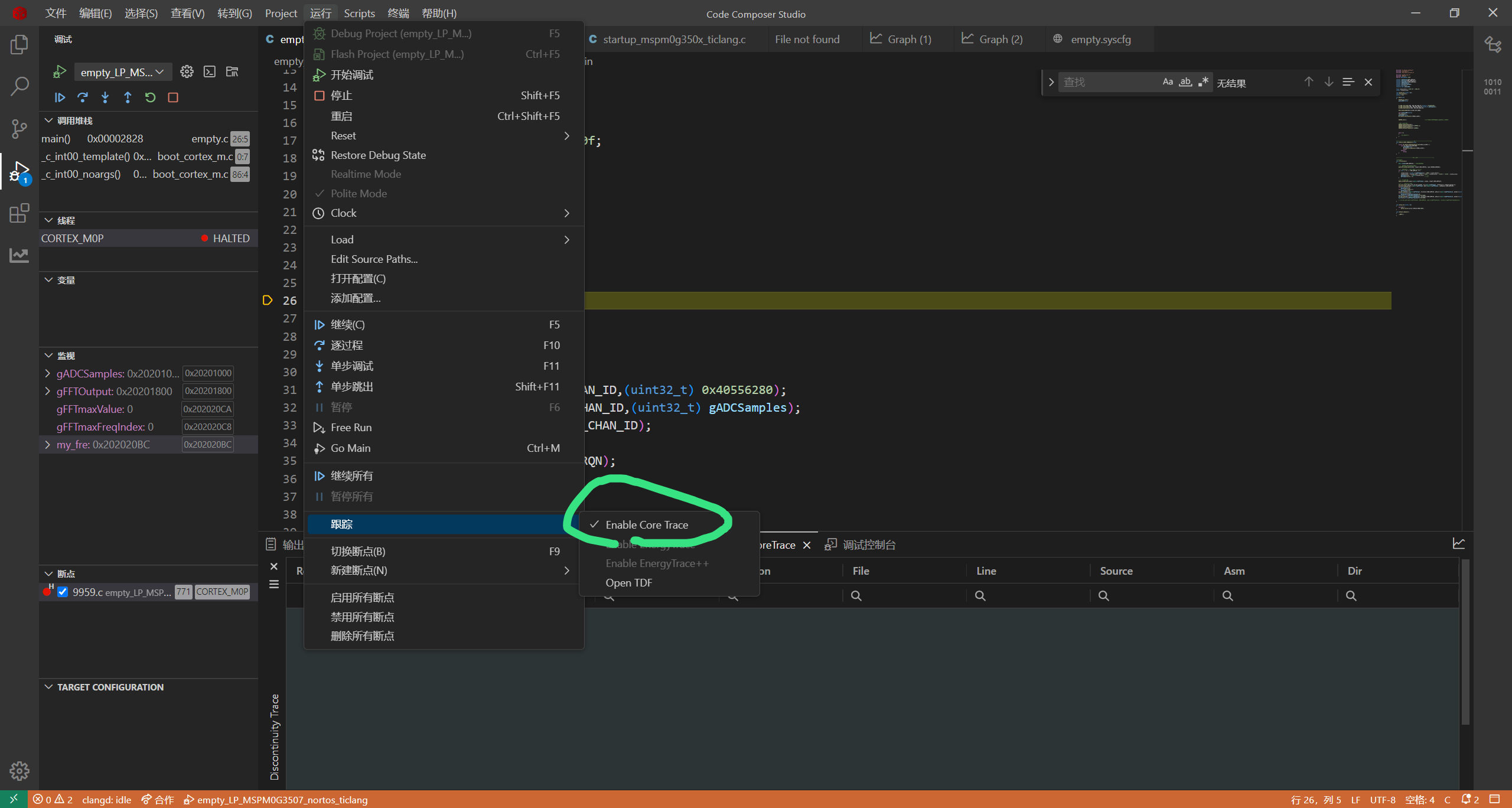Restart the debug session with the green restart icon
Image resolution: width=1512 pixels, height=808 pixels.
point(150,97)
